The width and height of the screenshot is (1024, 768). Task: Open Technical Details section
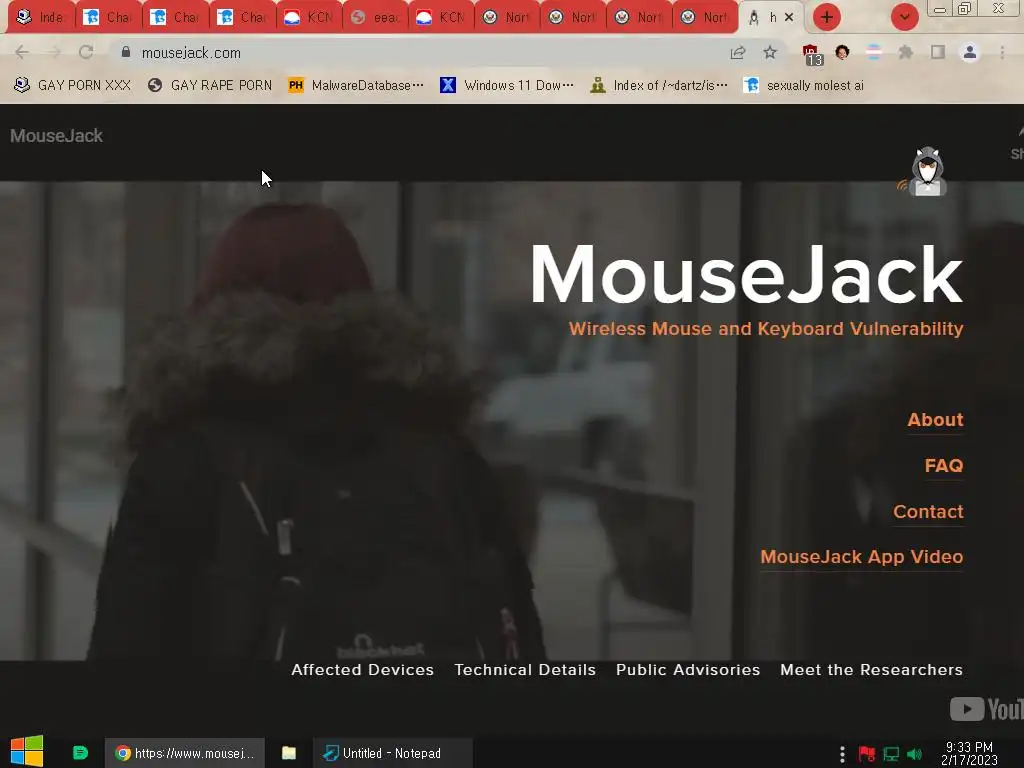[525, 669]
